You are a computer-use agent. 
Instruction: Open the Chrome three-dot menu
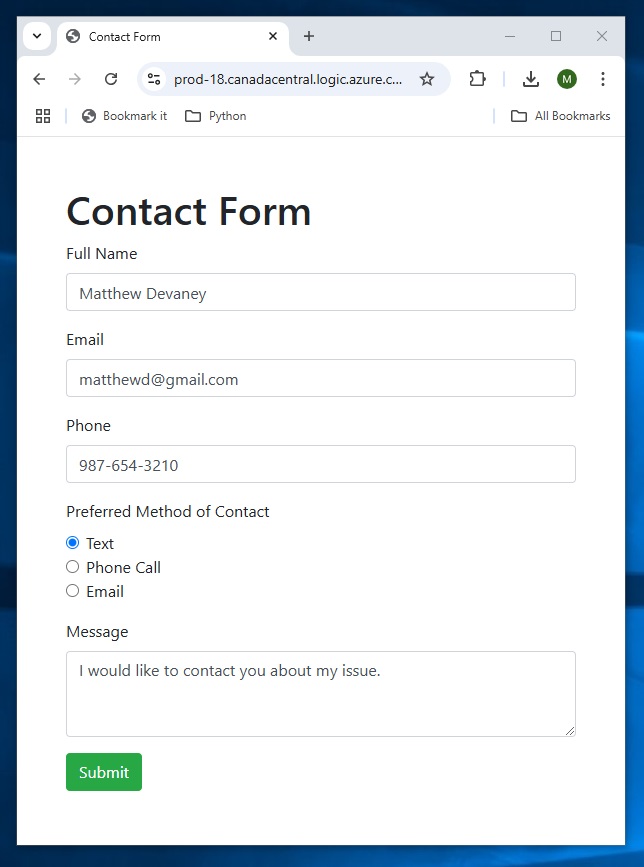tap(603, 79)
